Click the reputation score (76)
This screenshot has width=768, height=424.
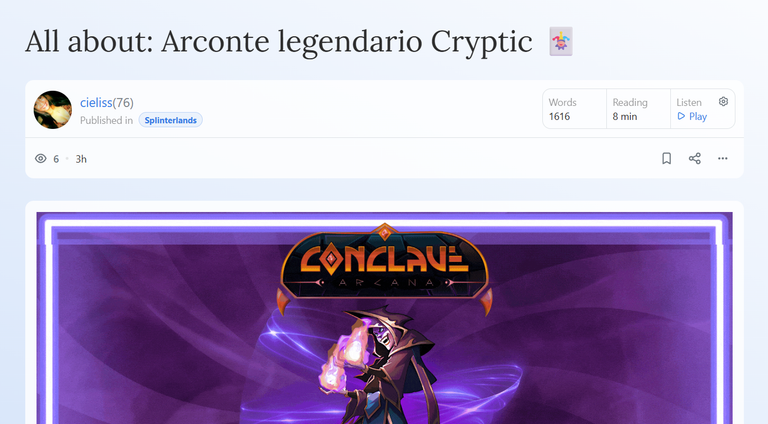(x=123, y=102)
